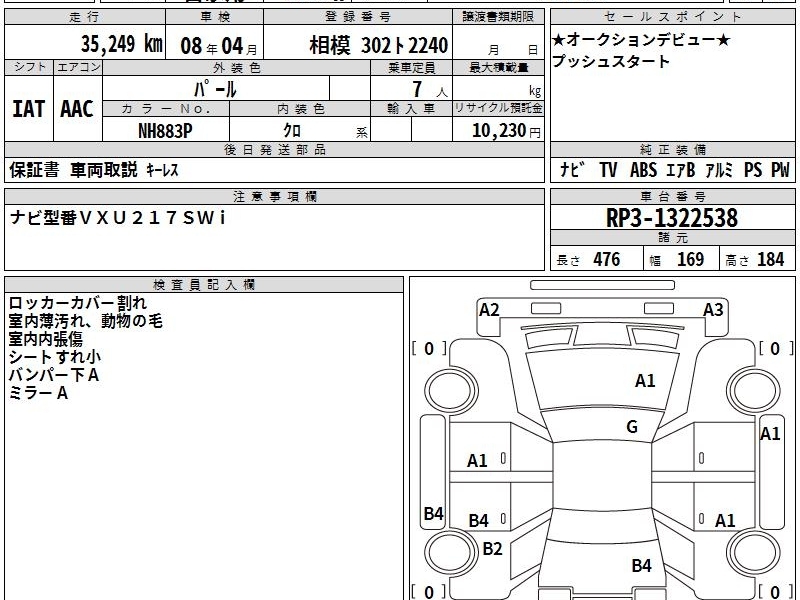Click the セールスポイント section header
The image size is (800, 600).
[x=672, y=17]
